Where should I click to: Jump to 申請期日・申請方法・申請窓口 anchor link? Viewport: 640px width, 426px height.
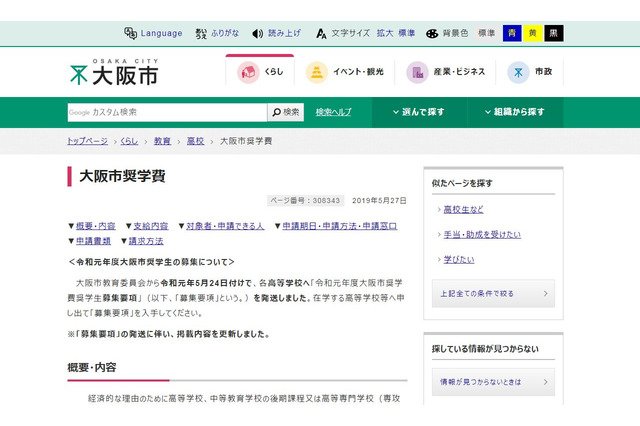point(340,226)
